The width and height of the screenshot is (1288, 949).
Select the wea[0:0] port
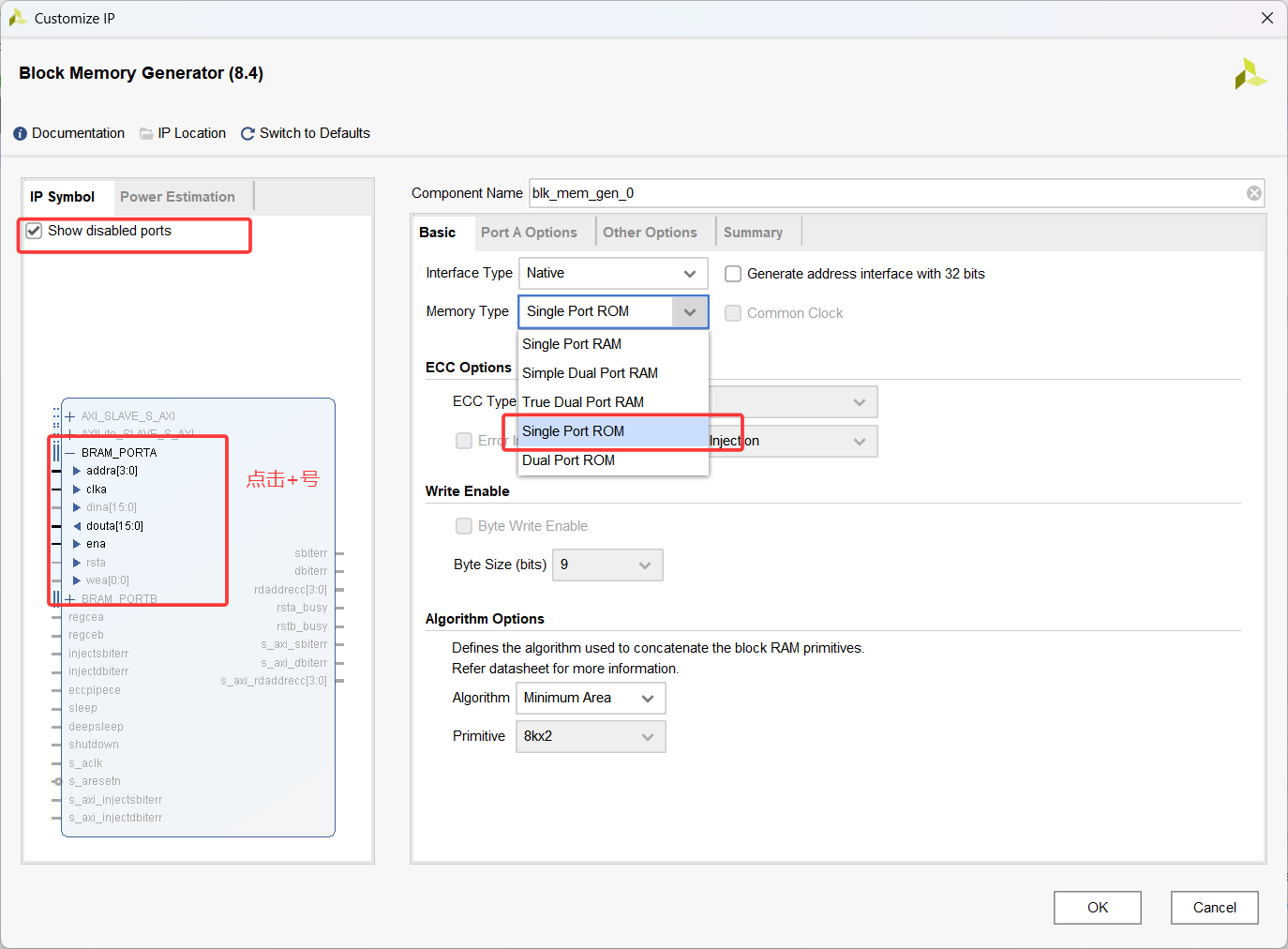pos(108,580)
